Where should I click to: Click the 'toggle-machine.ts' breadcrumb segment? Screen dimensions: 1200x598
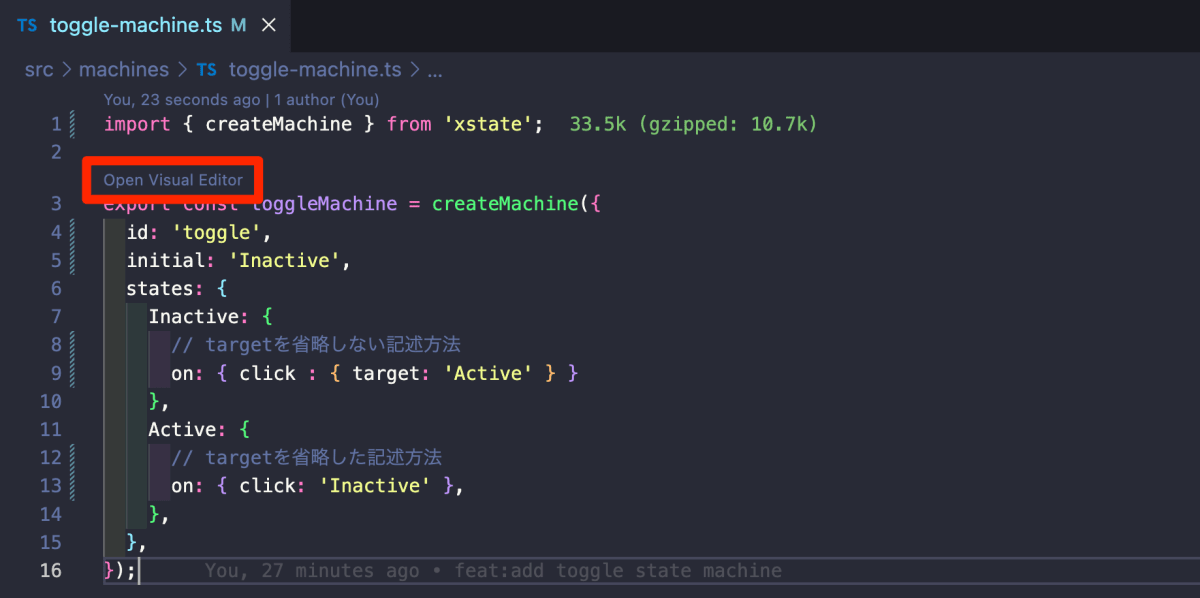pyautogui.click(x=315, y=70)
